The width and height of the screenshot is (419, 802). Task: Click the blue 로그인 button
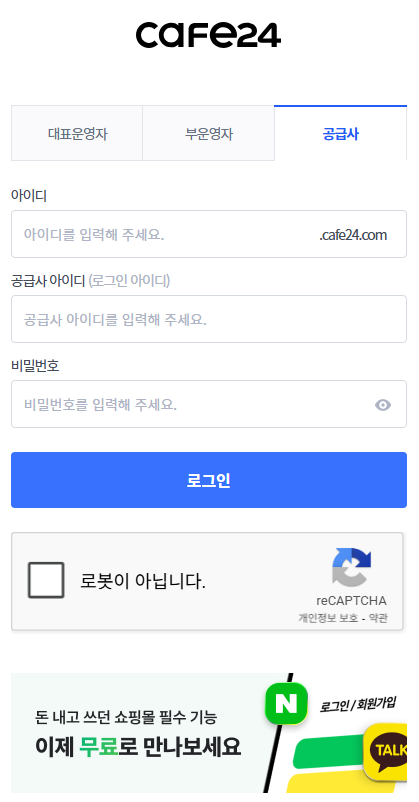click(x=209, y=480)
